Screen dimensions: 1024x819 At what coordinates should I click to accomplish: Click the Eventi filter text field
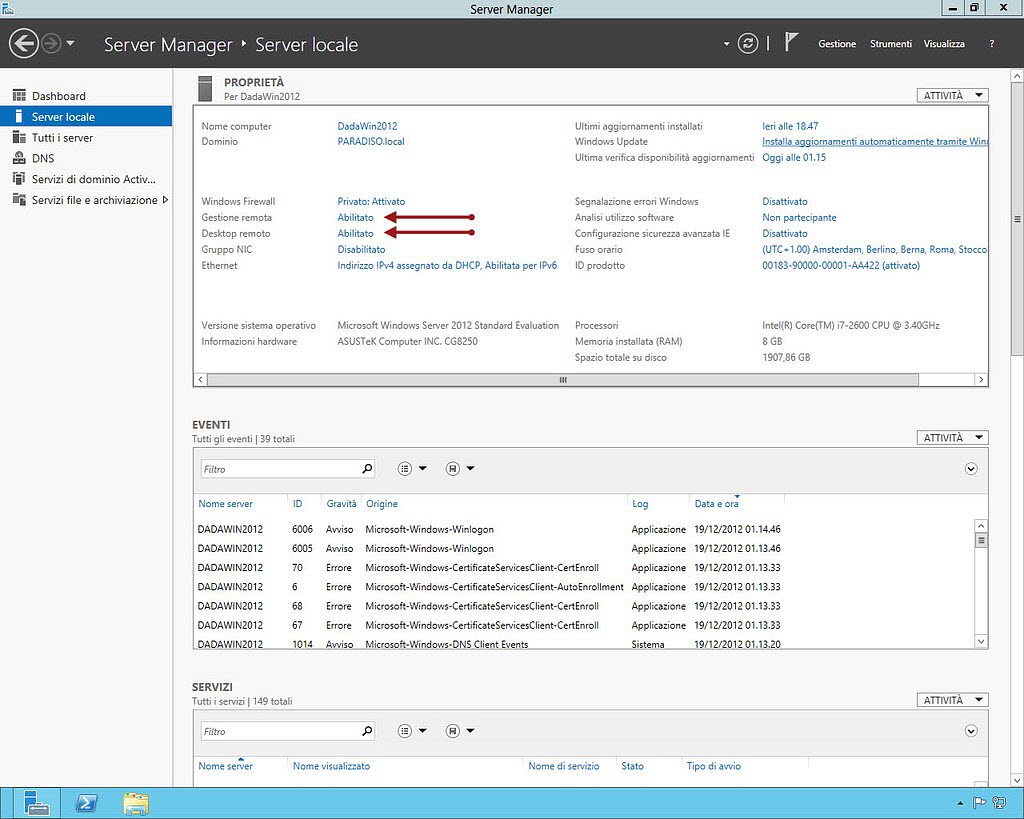click(280, 468)
